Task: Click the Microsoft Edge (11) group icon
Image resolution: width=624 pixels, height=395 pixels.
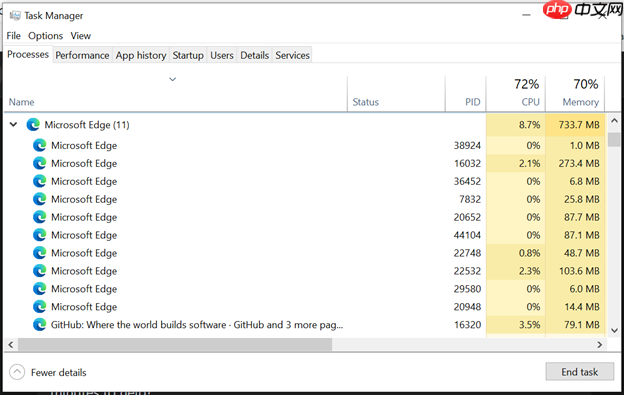Action: tap(33, 125)
